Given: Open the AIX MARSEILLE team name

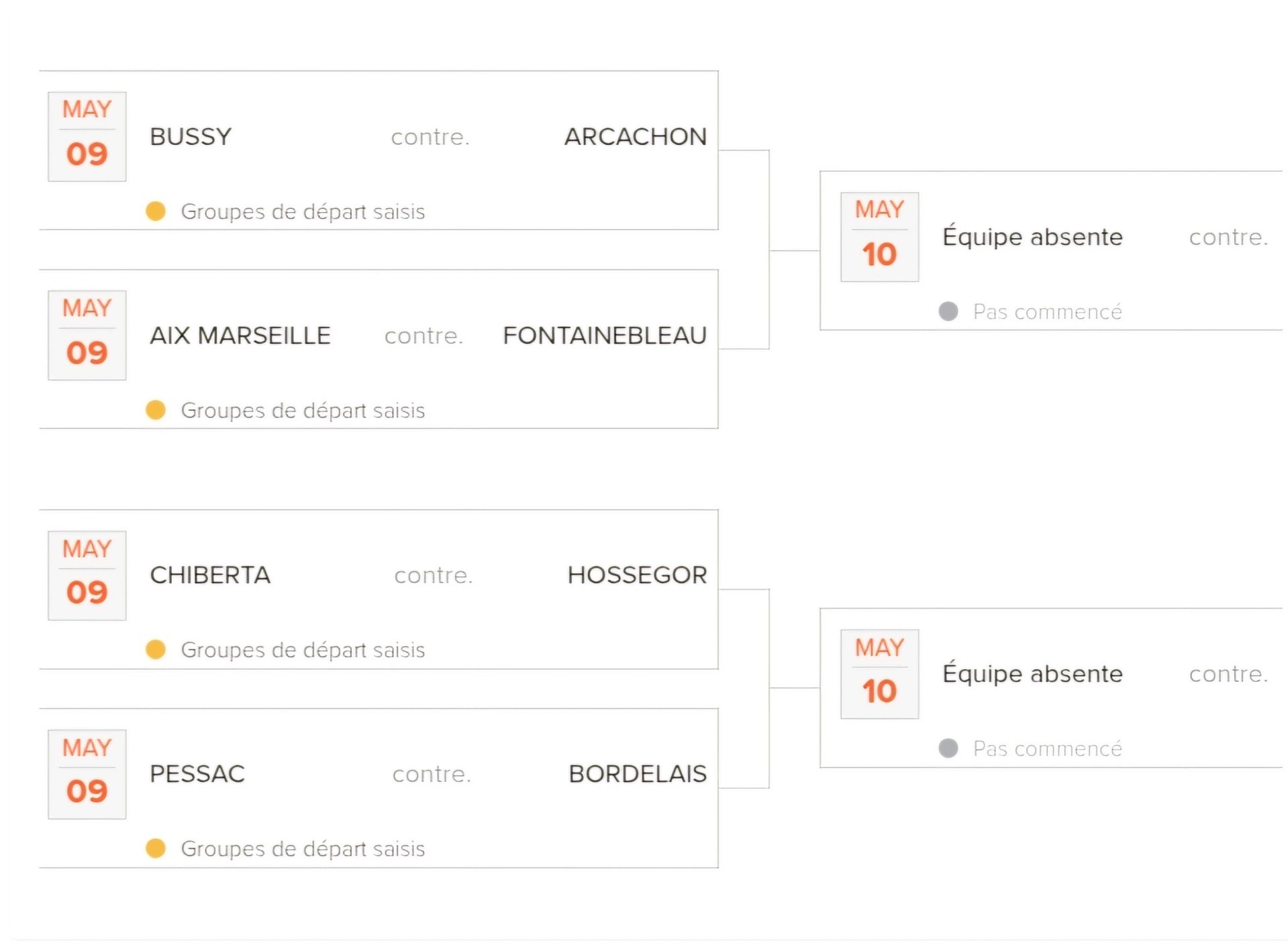Looking at the screenshot, I should click(240, 335).
